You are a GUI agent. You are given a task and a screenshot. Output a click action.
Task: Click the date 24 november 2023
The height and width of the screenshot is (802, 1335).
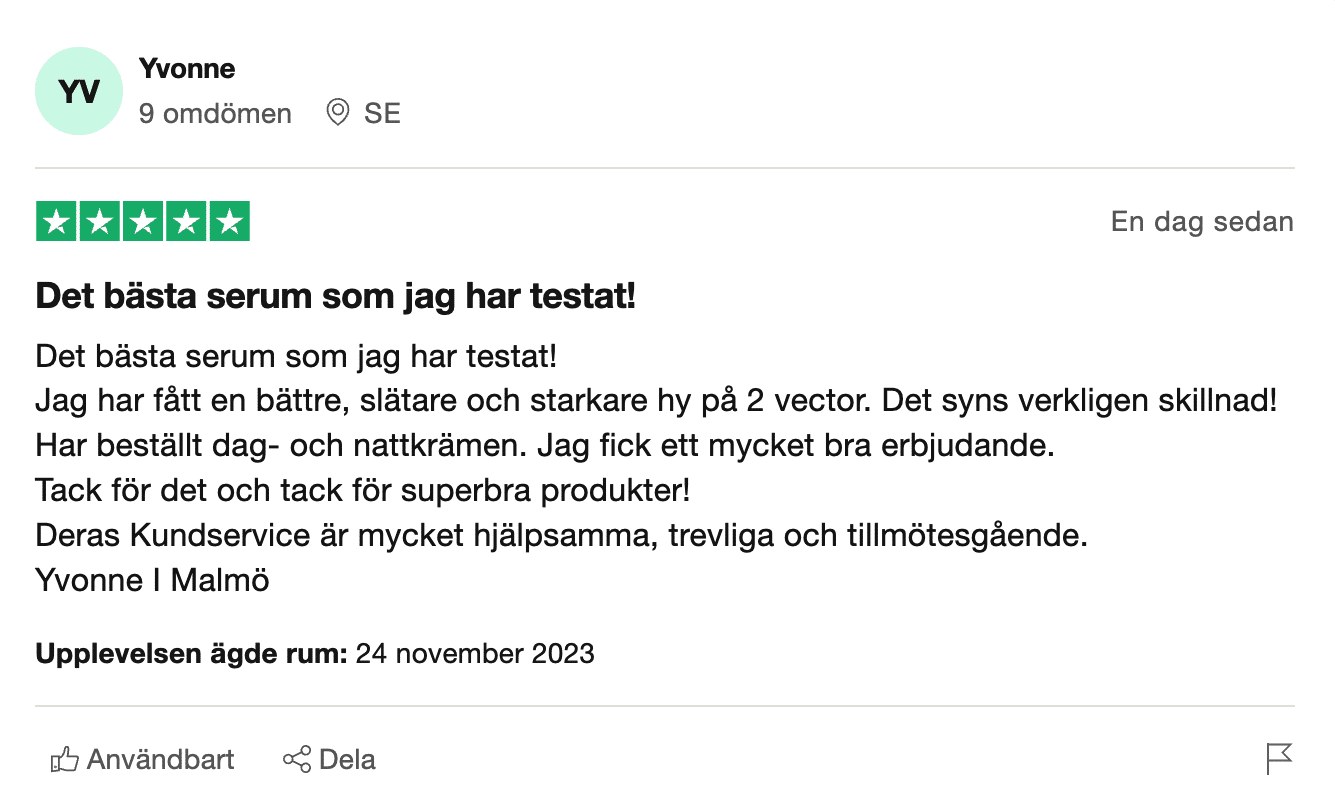tap(475, 654)
